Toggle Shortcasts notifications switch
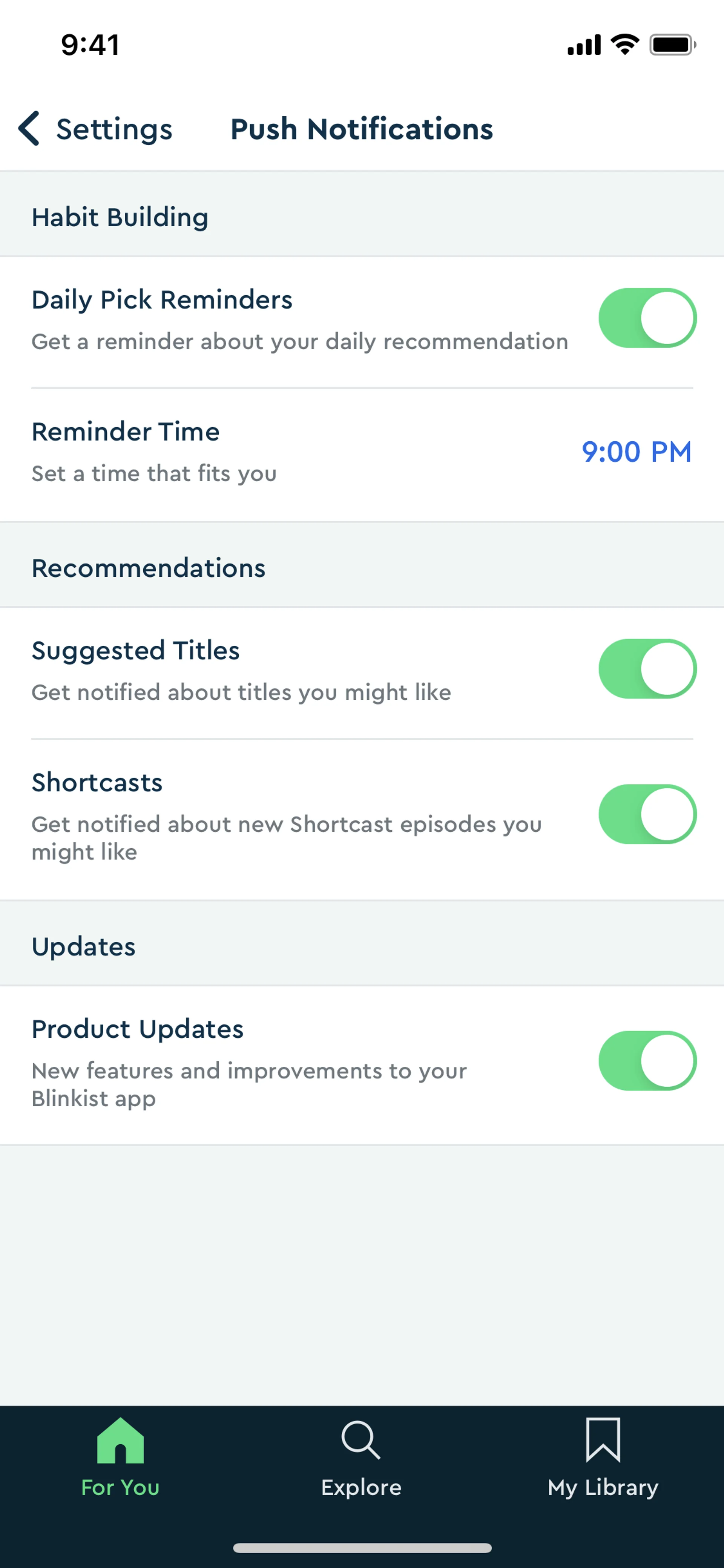Image resolution: width=724 pixels, height=1568 pixels. point(647,814)
